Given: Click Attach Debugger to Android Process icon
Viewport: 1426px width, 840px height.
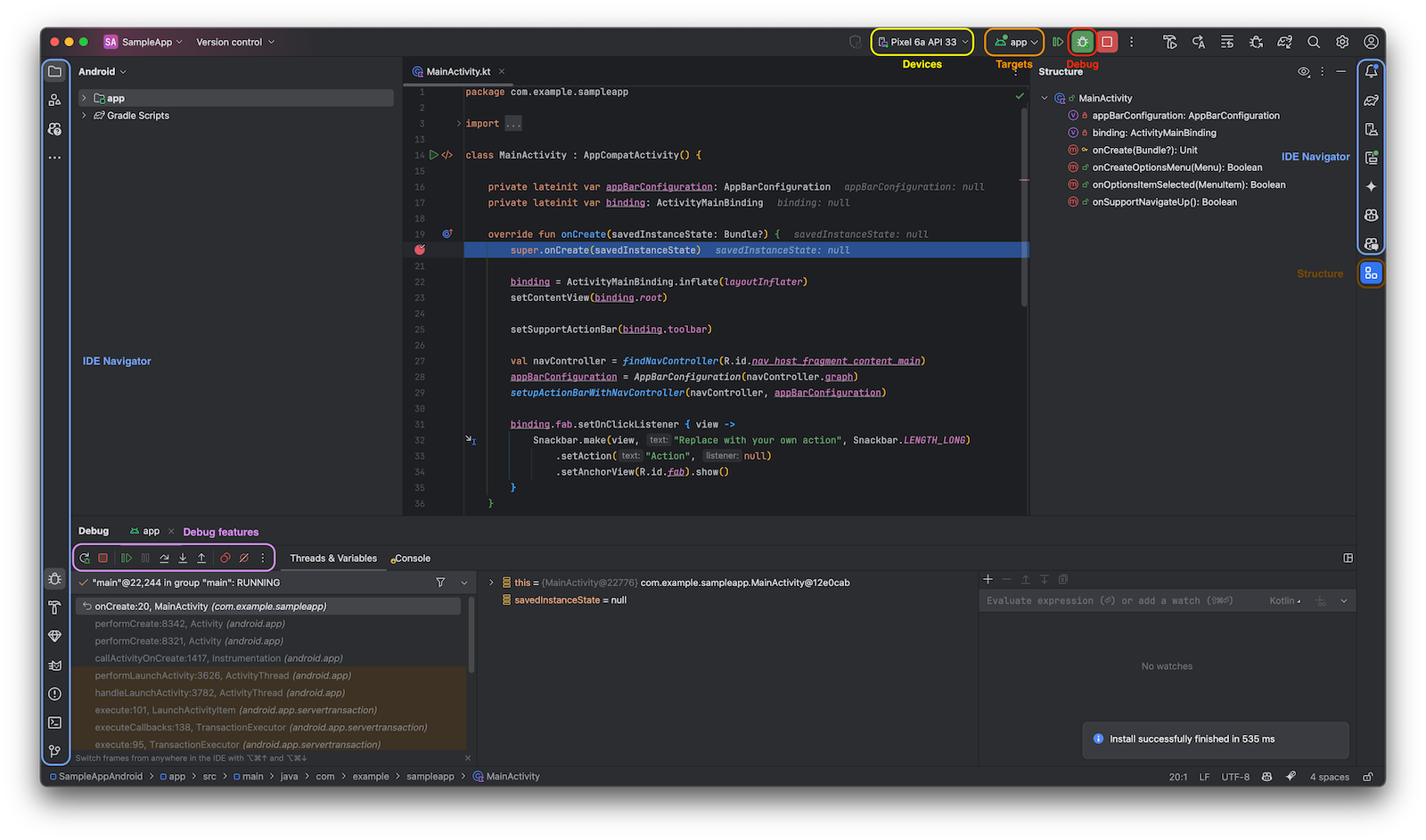Looking at the screenshot, I should 1256,42.
